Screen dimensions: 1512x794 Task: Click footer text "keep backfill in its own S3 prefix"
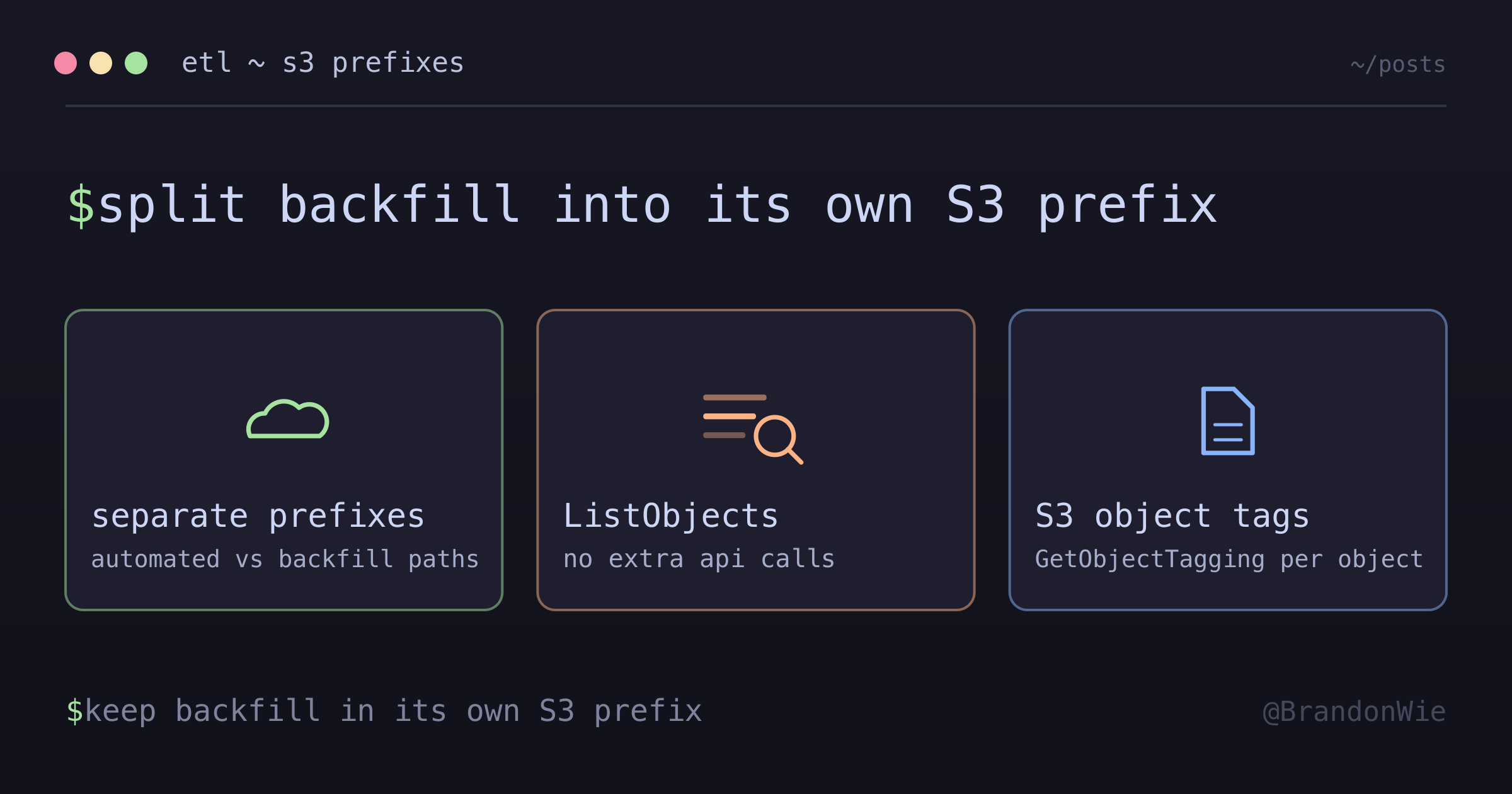click(x=393, y=711)
